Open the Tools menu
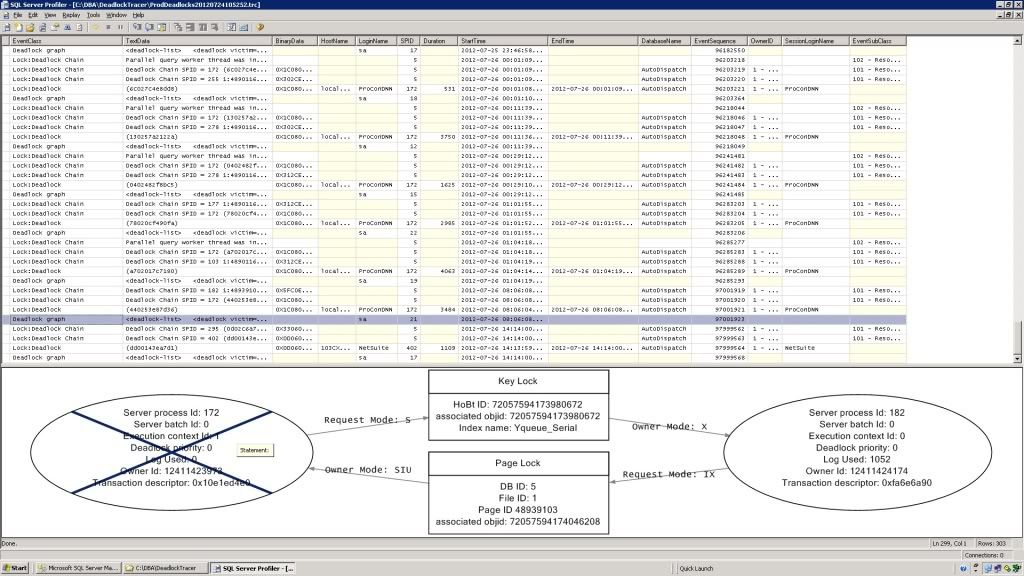The height and width of the screenshot is (576, 1024). tap(93, 15)
